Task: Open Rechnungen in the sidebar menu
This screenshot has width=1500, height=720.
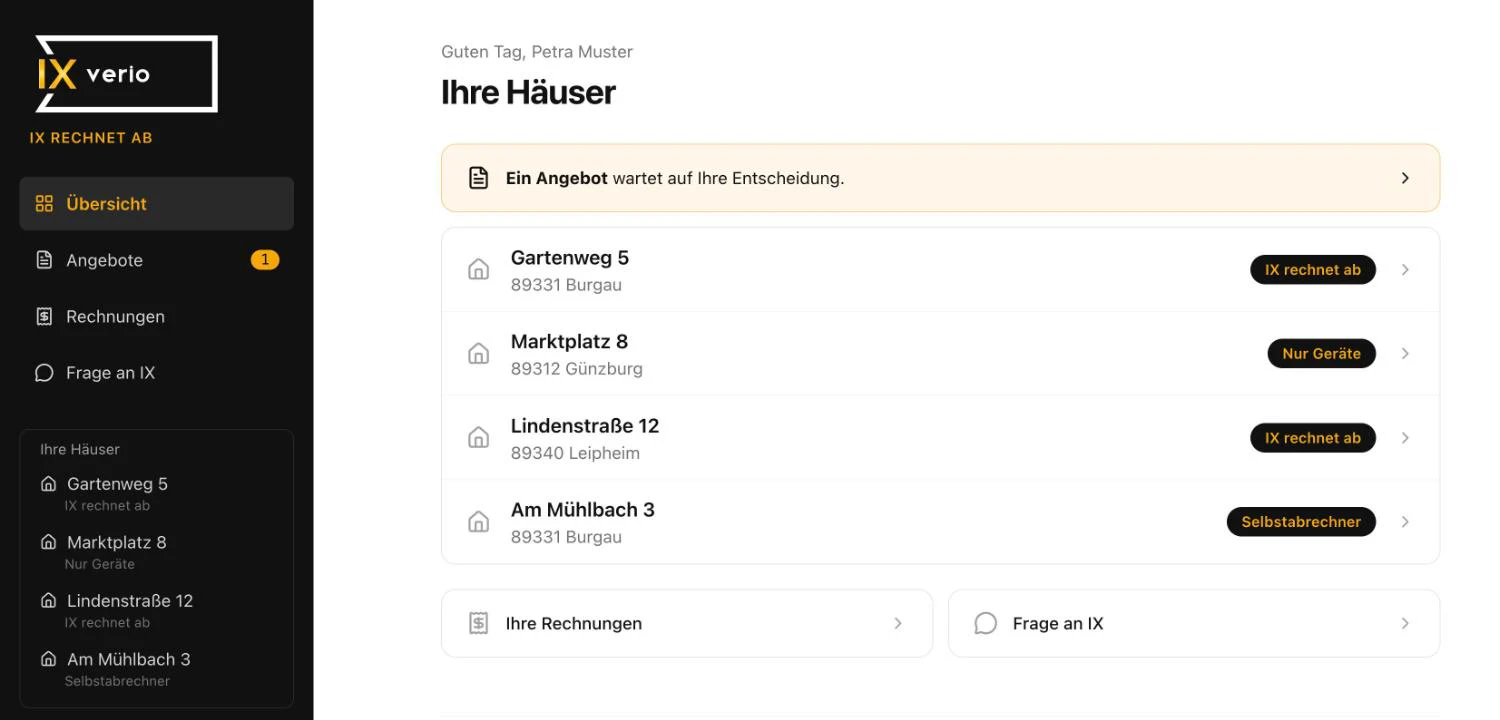Action: point(157,316)
